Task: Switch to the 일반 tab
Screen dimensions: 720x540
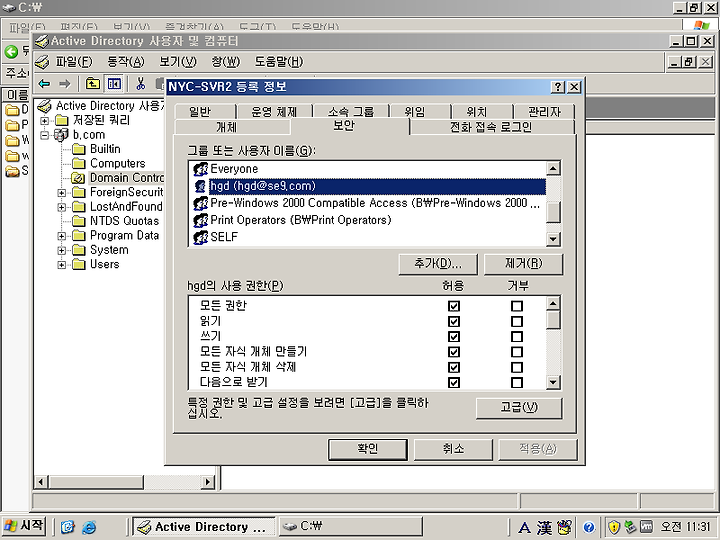Action: (205, 112)
